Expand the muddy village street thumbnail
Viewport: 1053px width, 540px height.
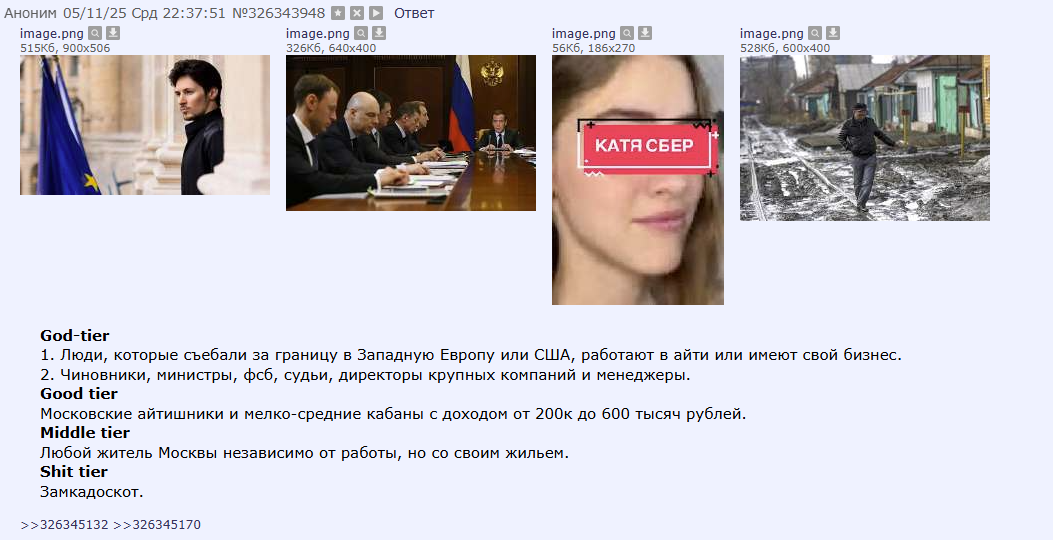(865, 138)
